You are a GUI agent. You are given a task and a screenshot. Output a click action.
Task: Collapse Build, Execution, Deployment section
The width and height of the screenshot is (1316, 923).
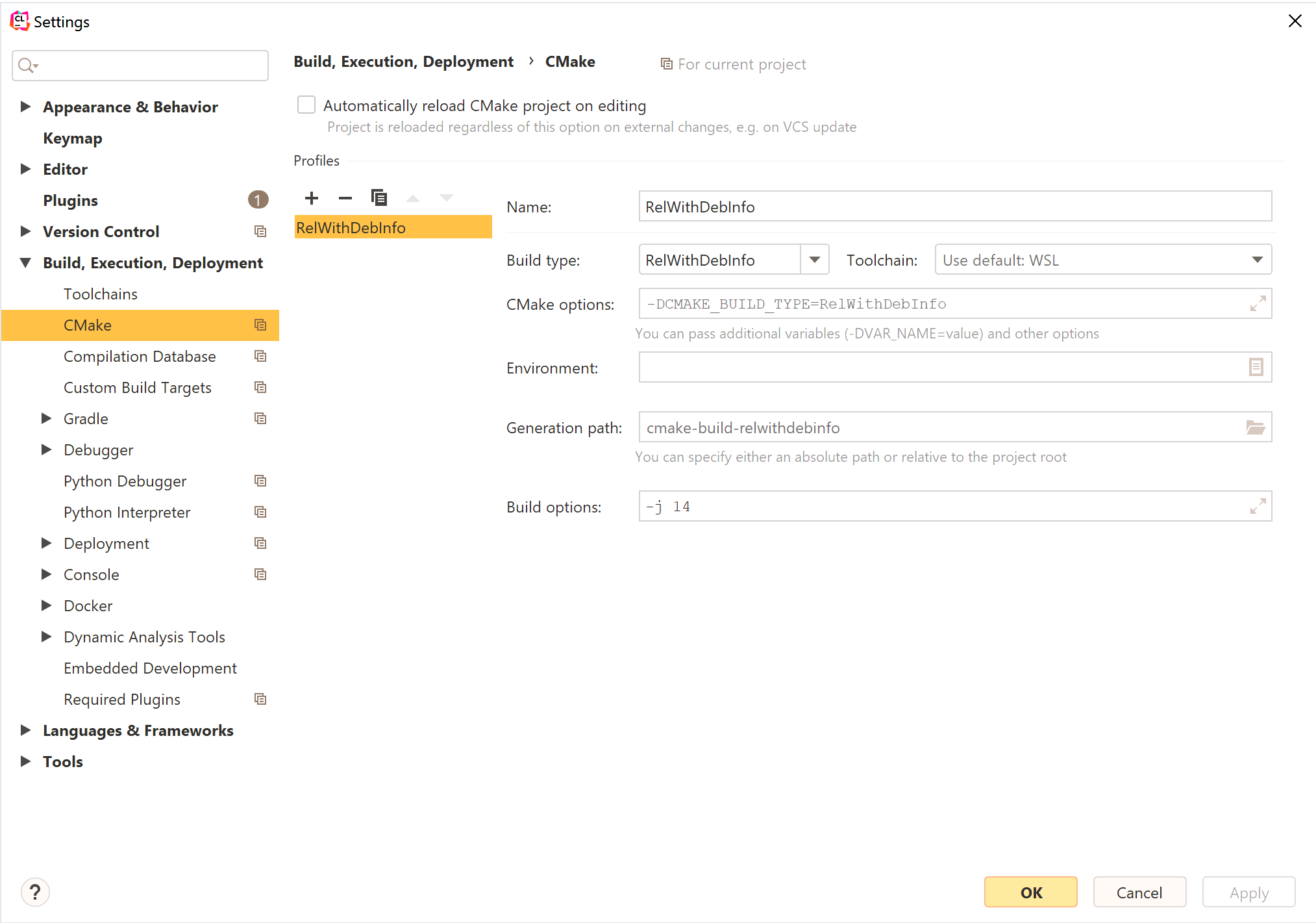[x=25, y=262]
